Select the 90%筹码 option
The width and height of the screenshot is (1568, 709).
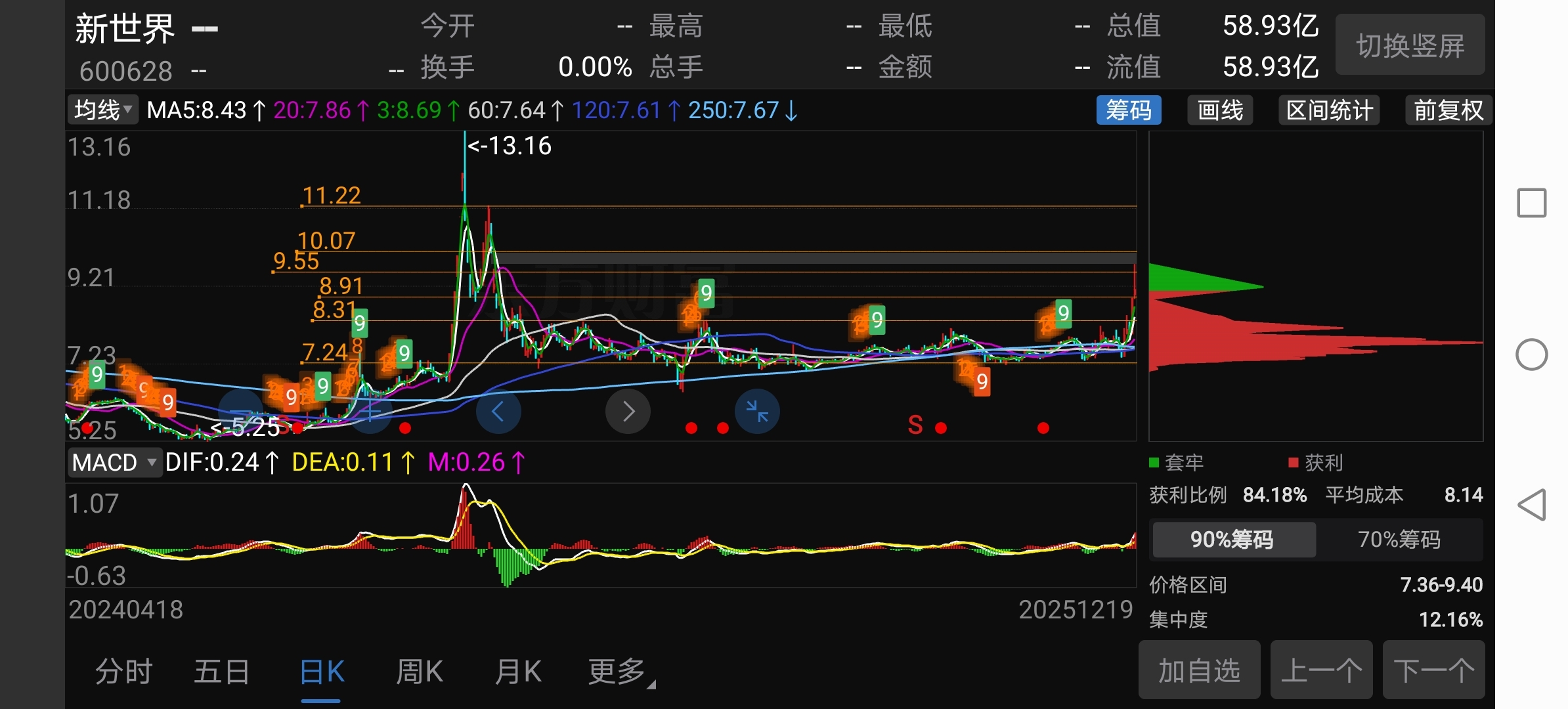(1232, 540)
